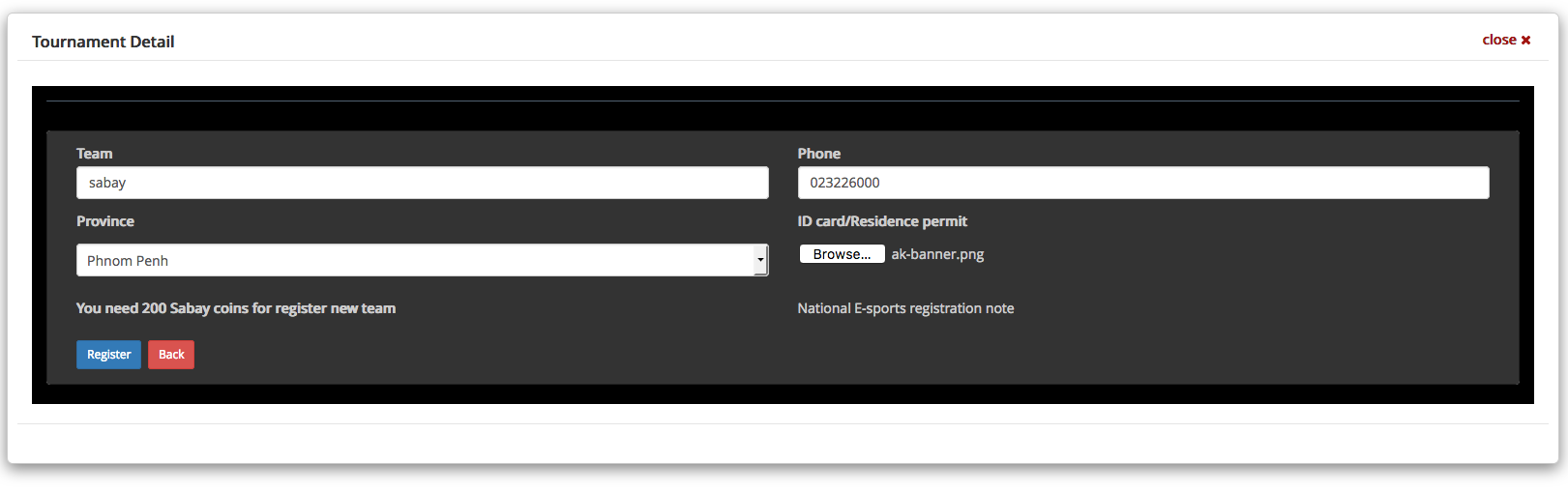Screen dimensions: 1568x491
Task: Click the blue Register button
Action: (108, 355)
